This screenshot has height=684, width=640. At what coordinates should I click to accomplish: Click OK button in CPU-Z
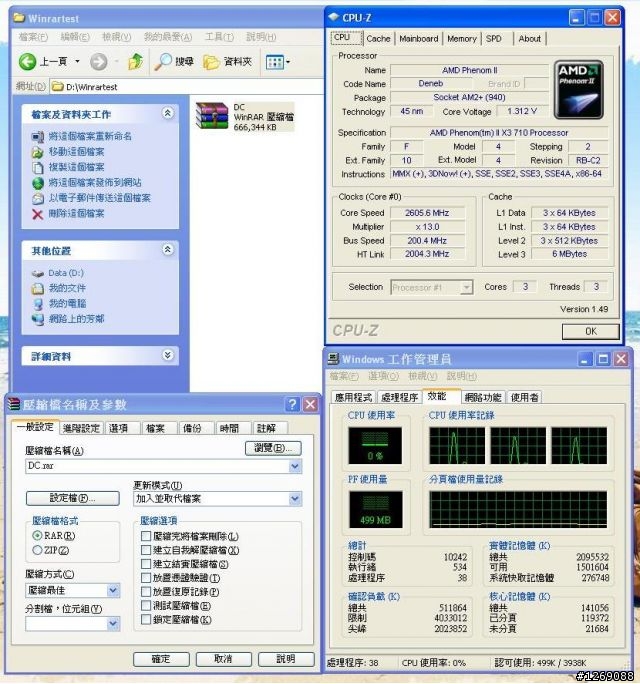pyautogui.click(x=591, y=332)
